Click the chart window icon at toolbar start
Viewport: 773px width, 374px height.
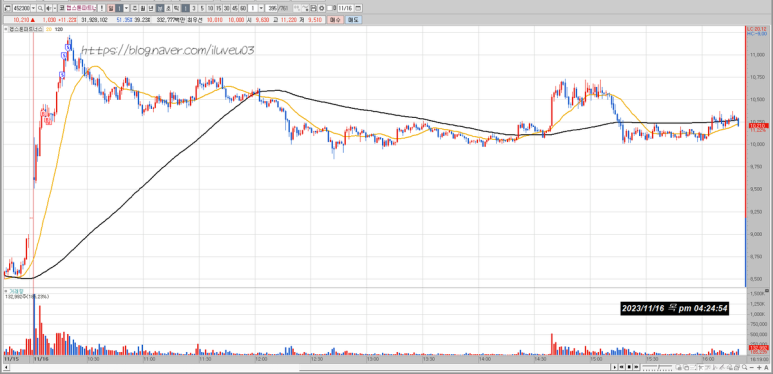pyautogui.click(x=7, y=8)
